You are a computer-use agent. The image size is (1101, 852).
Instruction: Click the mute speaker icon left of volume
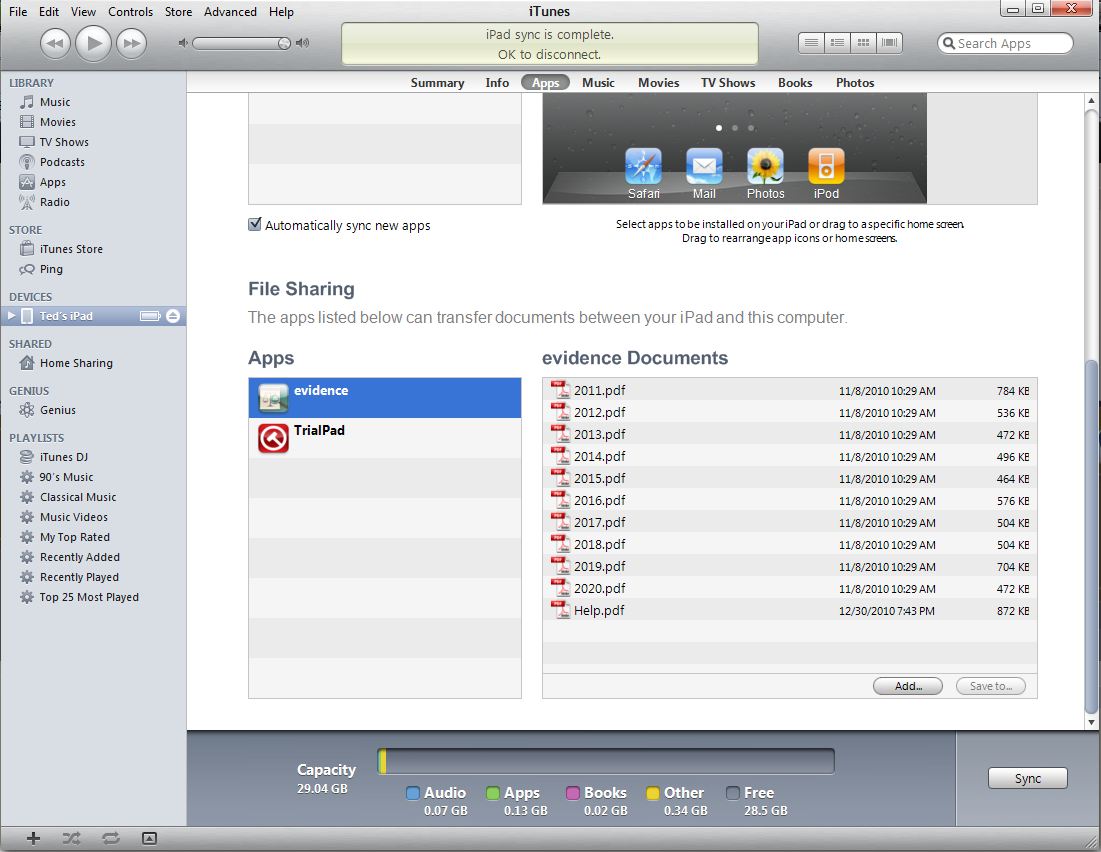[x=183, y=44]
